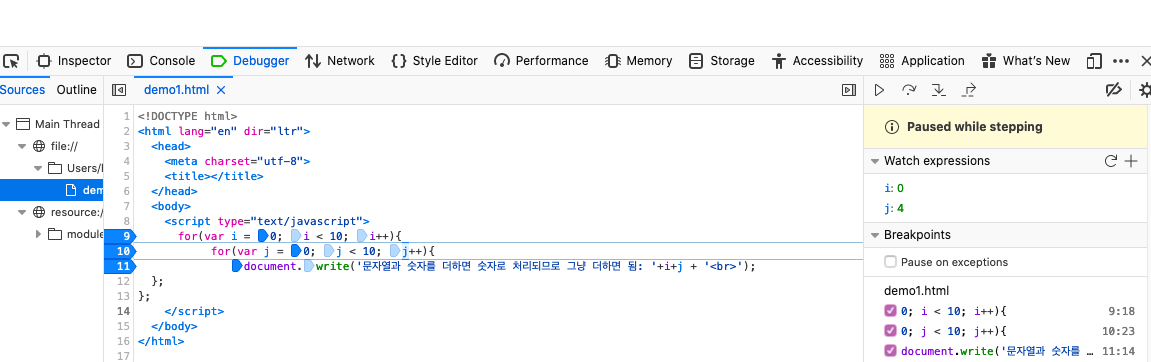Image resolution: width=1151 pixels, height=362 pixels.
Task: Jump to breakpoint location 10:23
Action: pos(1120,330)
